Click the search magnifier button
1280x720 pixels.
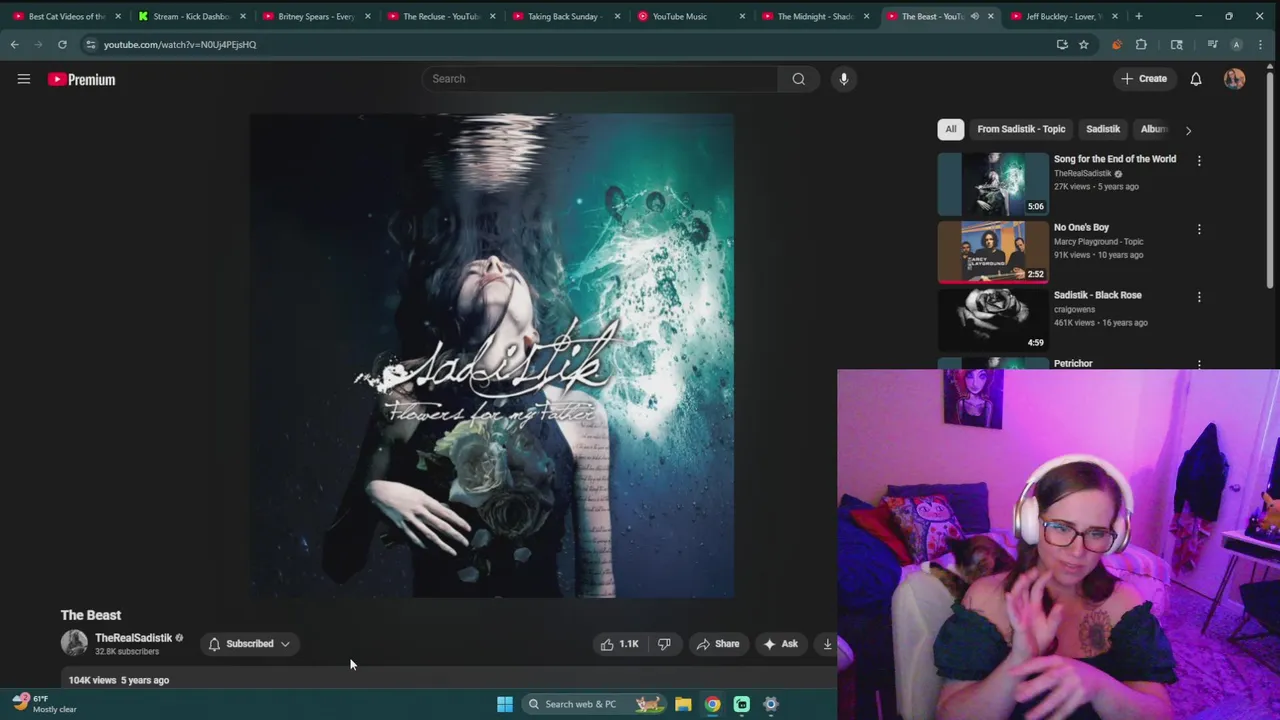[x=798, y=79]
